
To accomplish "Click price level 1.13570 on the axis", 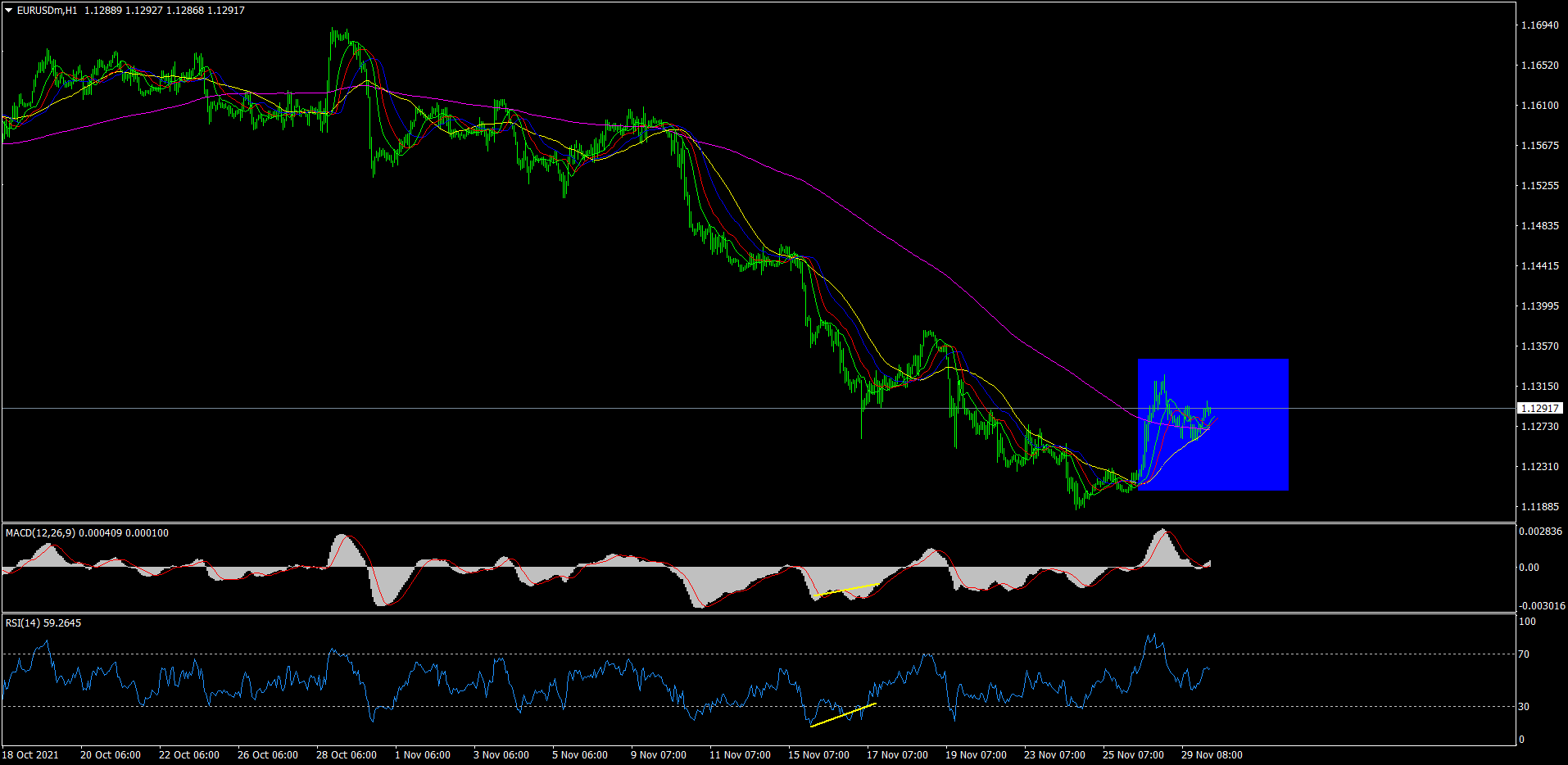I will [1539, 346].
